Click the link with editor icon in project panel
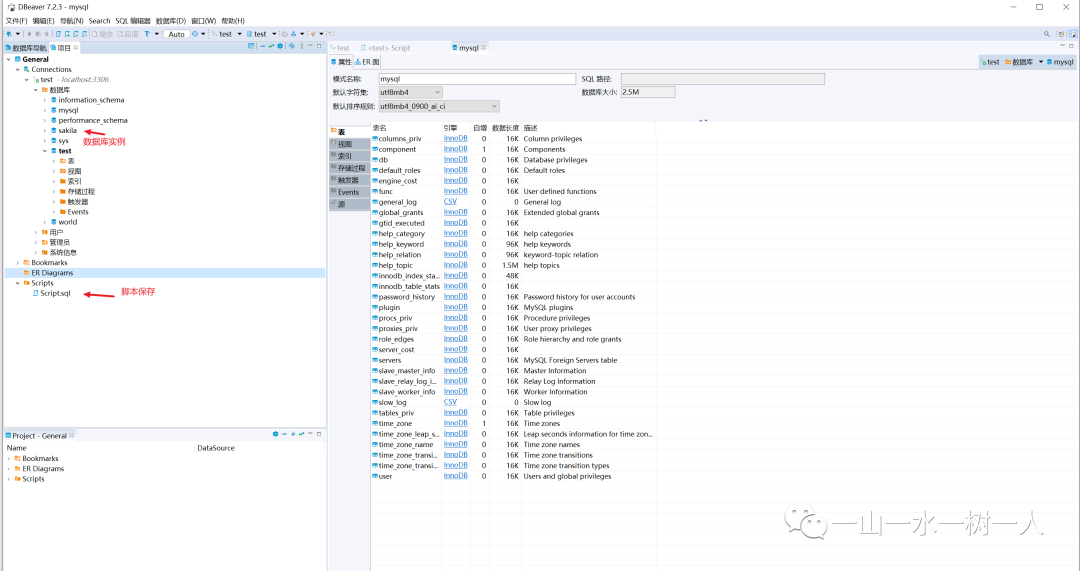The width and height of the screenshot is (1080, 571). (x=271, y=46)
